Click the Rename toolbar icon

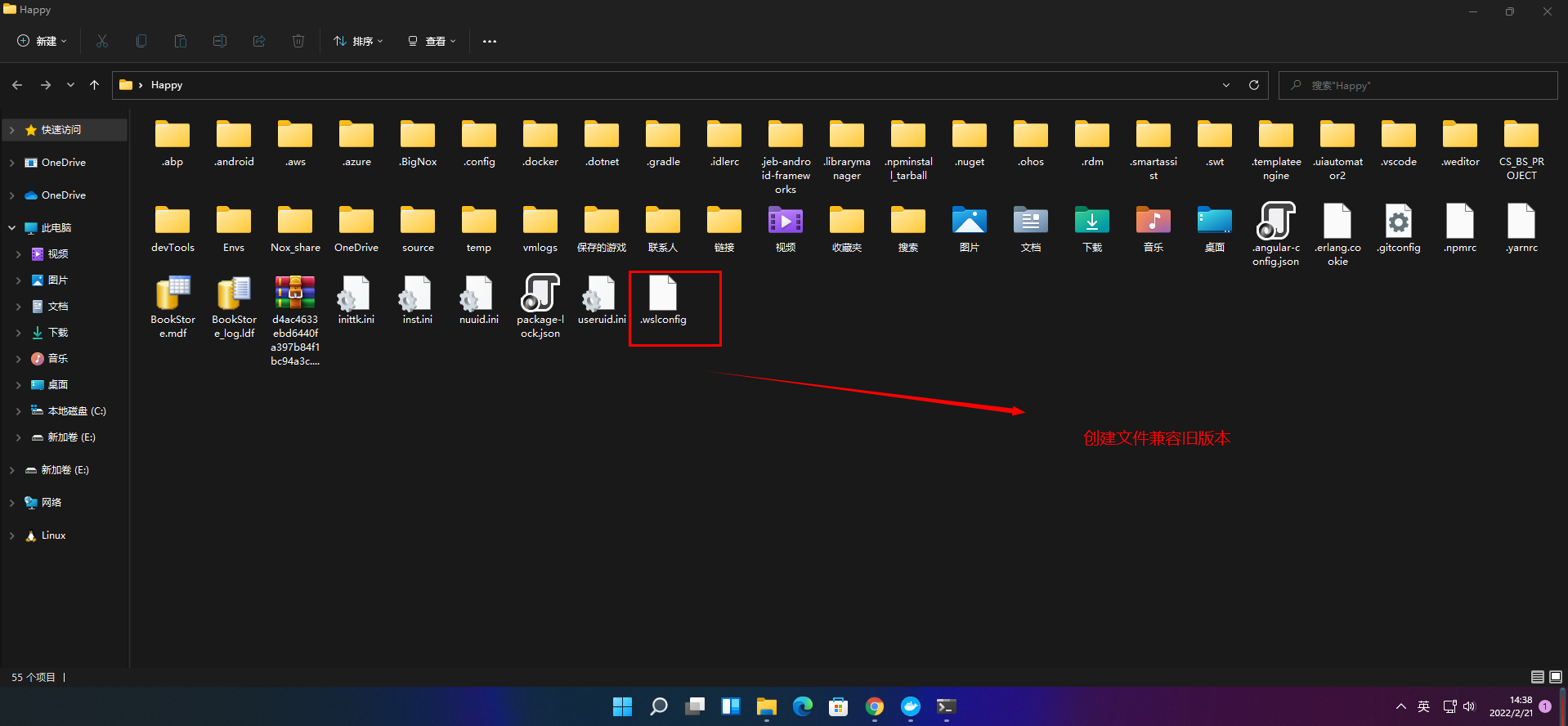point(220,41)
